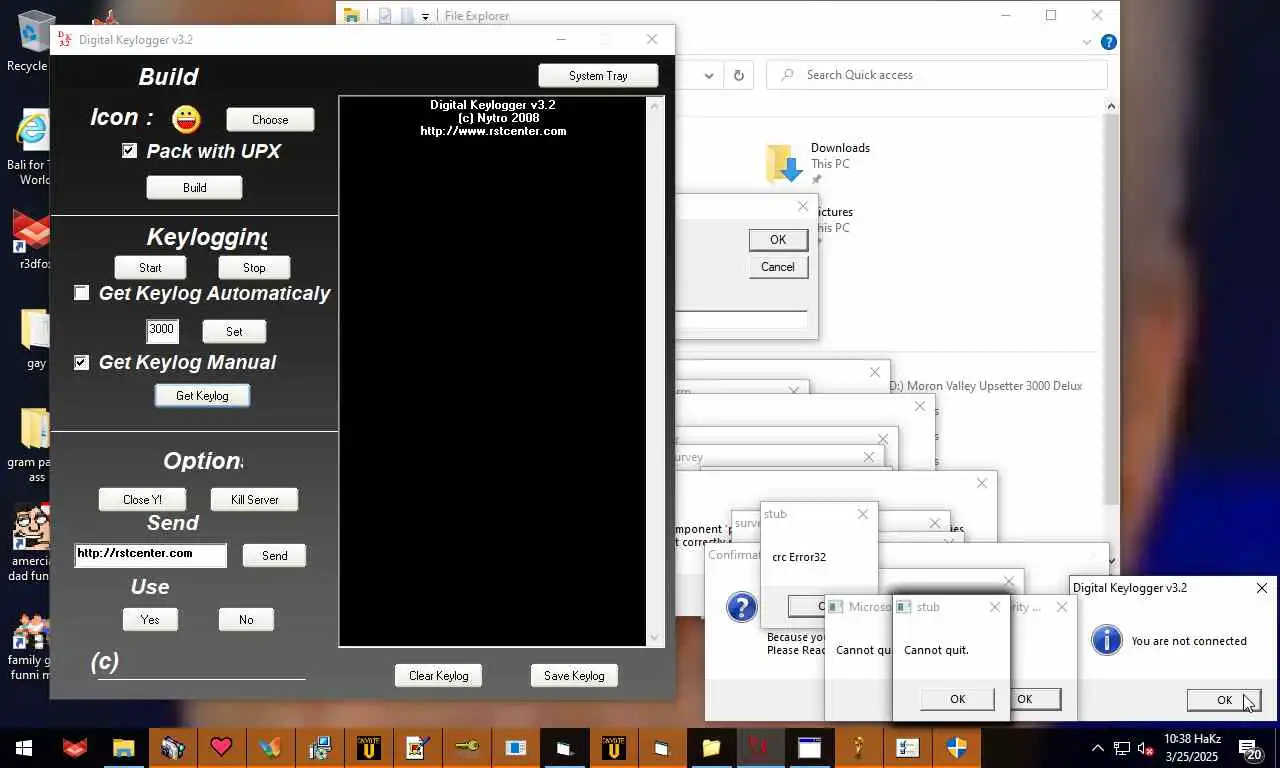Click the System Tray button
Screen dimensions: 1280x768
click(598, 76)
